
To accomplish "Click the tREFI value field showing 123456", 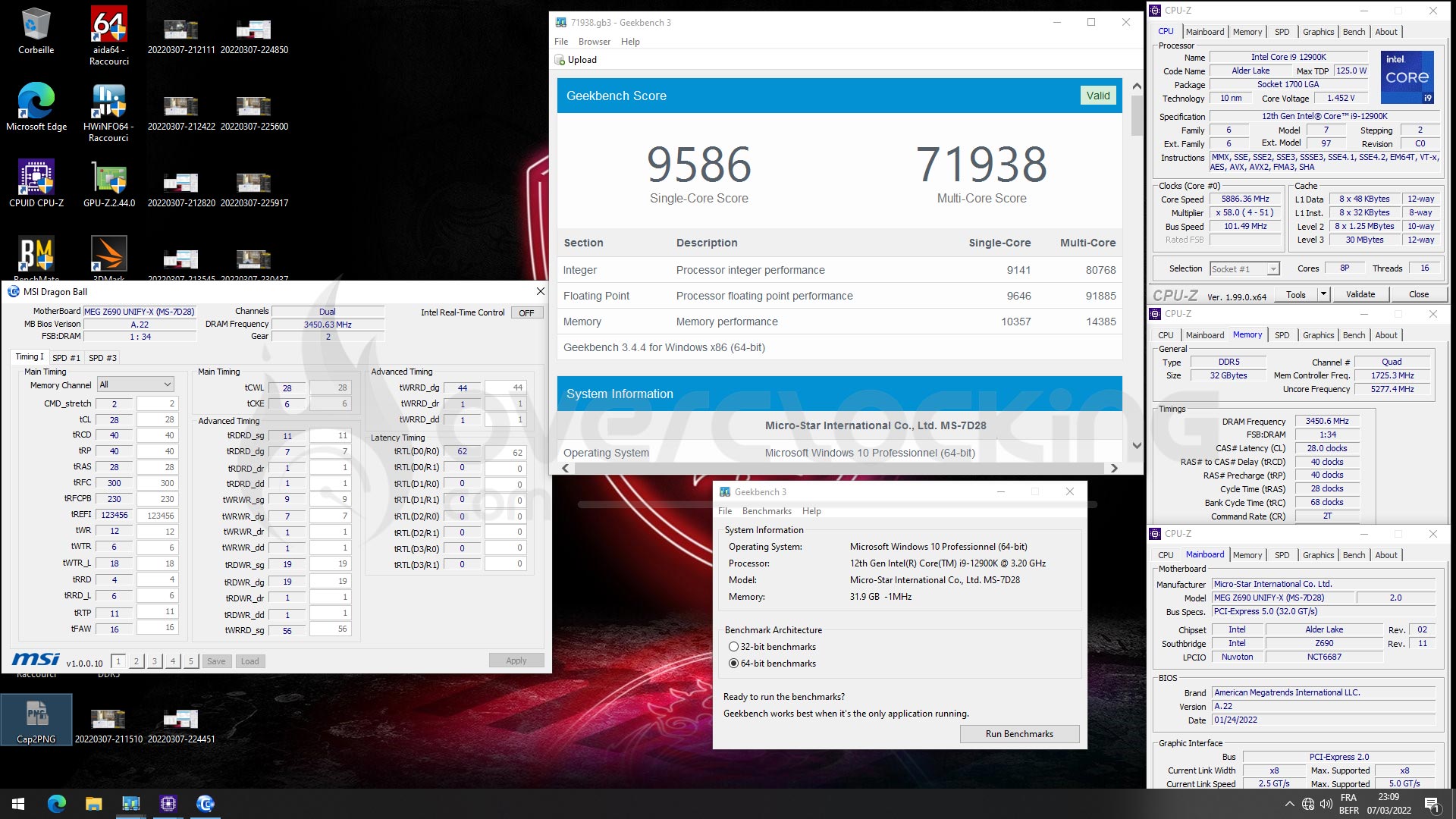I will (115, 515).
